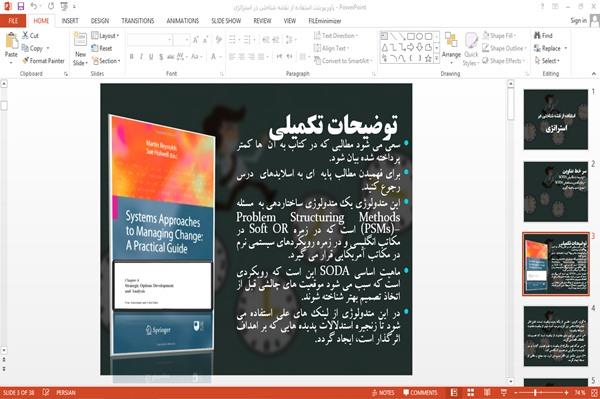The height and width of the screenshot is (399, 600).
Task: Switch to Slide Sorter view in status bar
Action: coord(470,392)
